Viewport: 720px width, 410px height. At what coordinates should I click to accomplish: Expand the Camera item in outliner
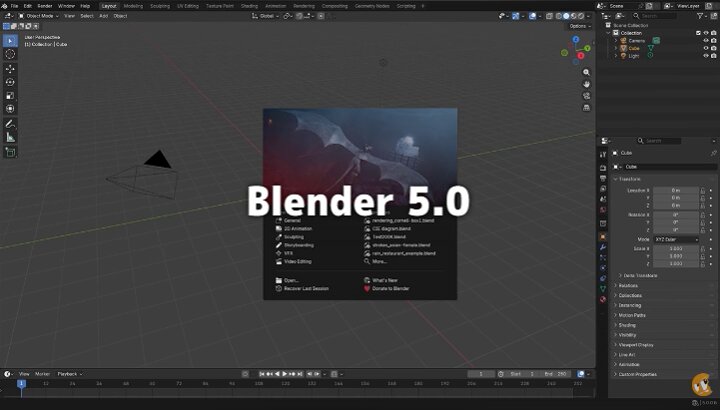[x=616, y=40]
